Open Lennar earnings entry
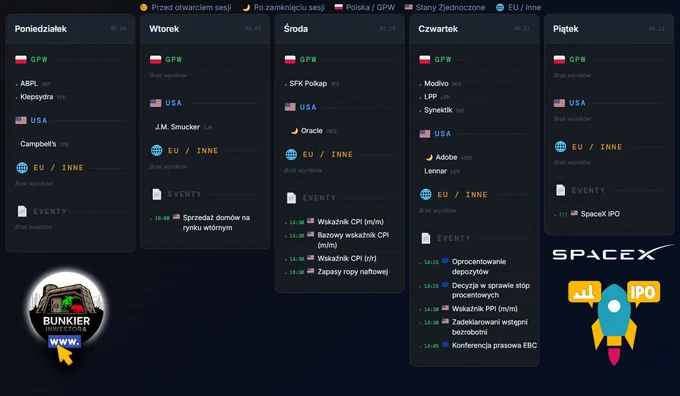 tap(435, 171)
